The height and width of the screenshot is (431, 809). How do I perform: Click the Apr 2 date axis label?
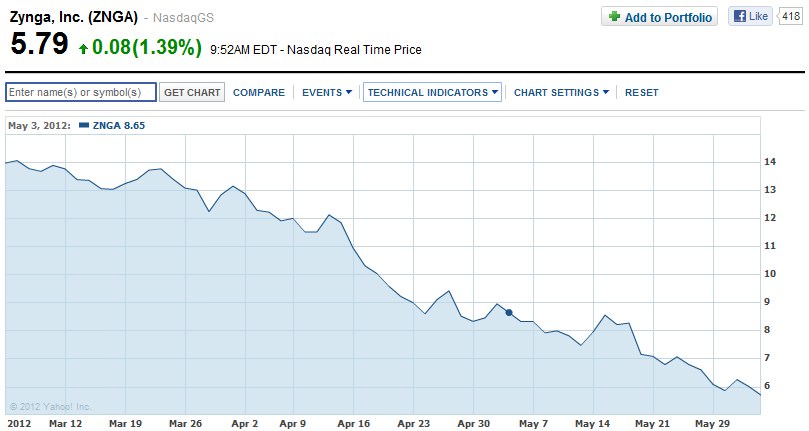(x=245, y=423)
